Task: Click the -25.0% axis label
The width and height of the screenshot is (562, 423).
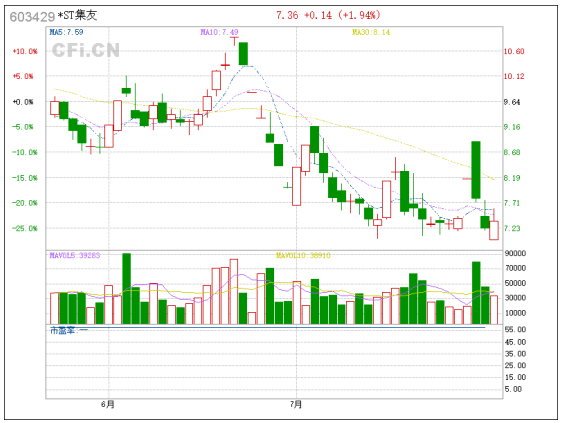Action: [x=25, y=228]
